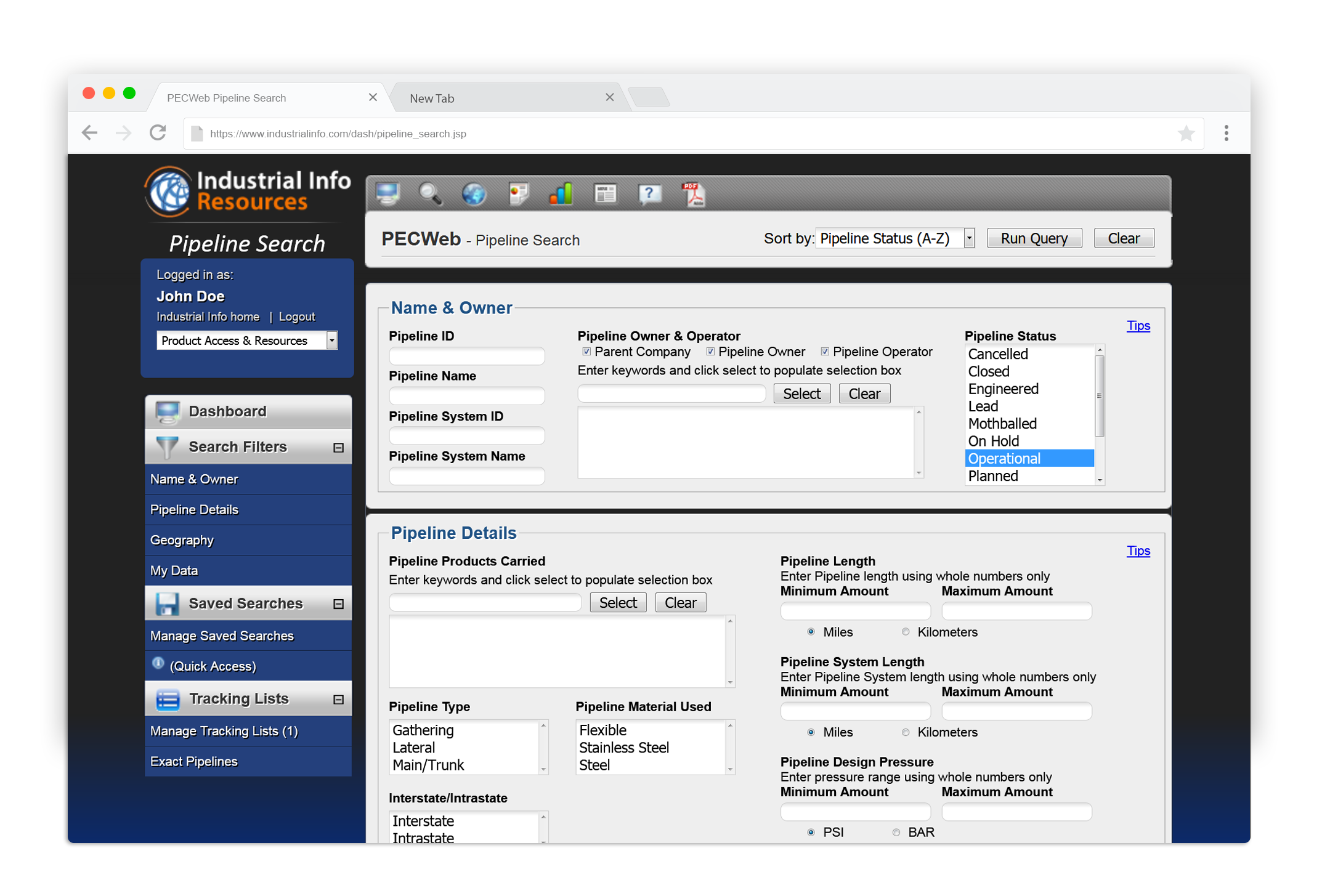Click the owner selection box scrollbar
1322x896 pixels.
[x=919, y=442]
